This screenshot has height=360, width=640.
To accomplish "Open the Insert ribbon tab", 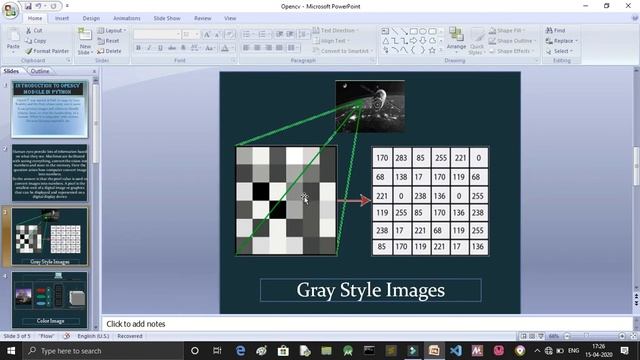I will pos(62,18).
